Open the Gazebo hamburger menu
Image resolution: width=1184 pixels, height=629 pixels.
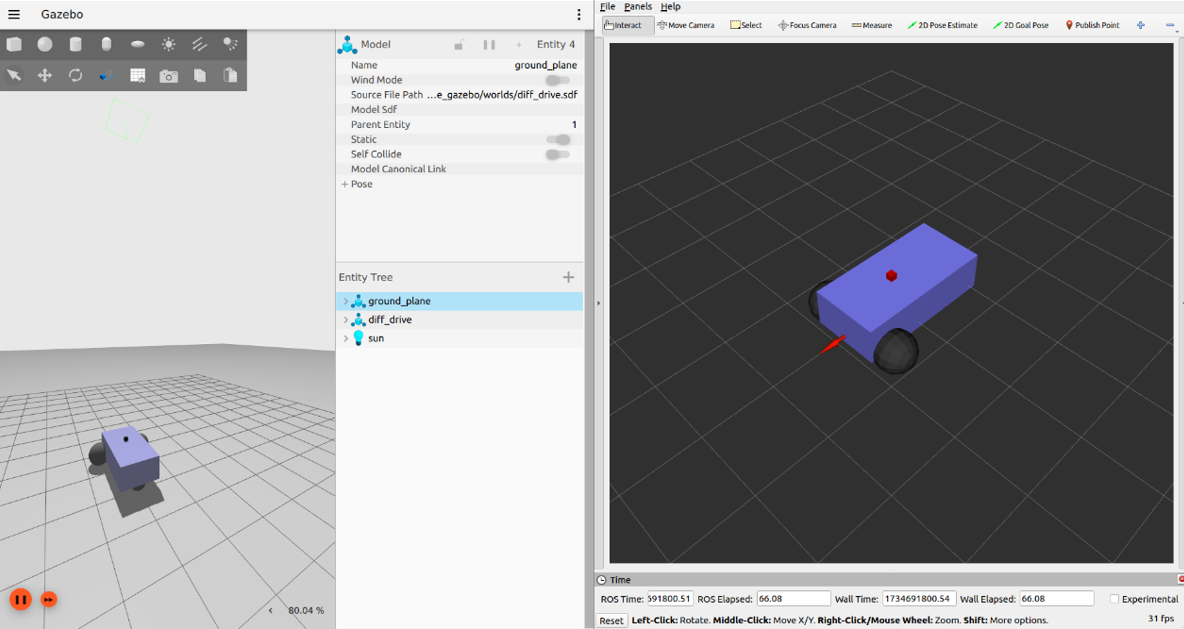(14, 15)
